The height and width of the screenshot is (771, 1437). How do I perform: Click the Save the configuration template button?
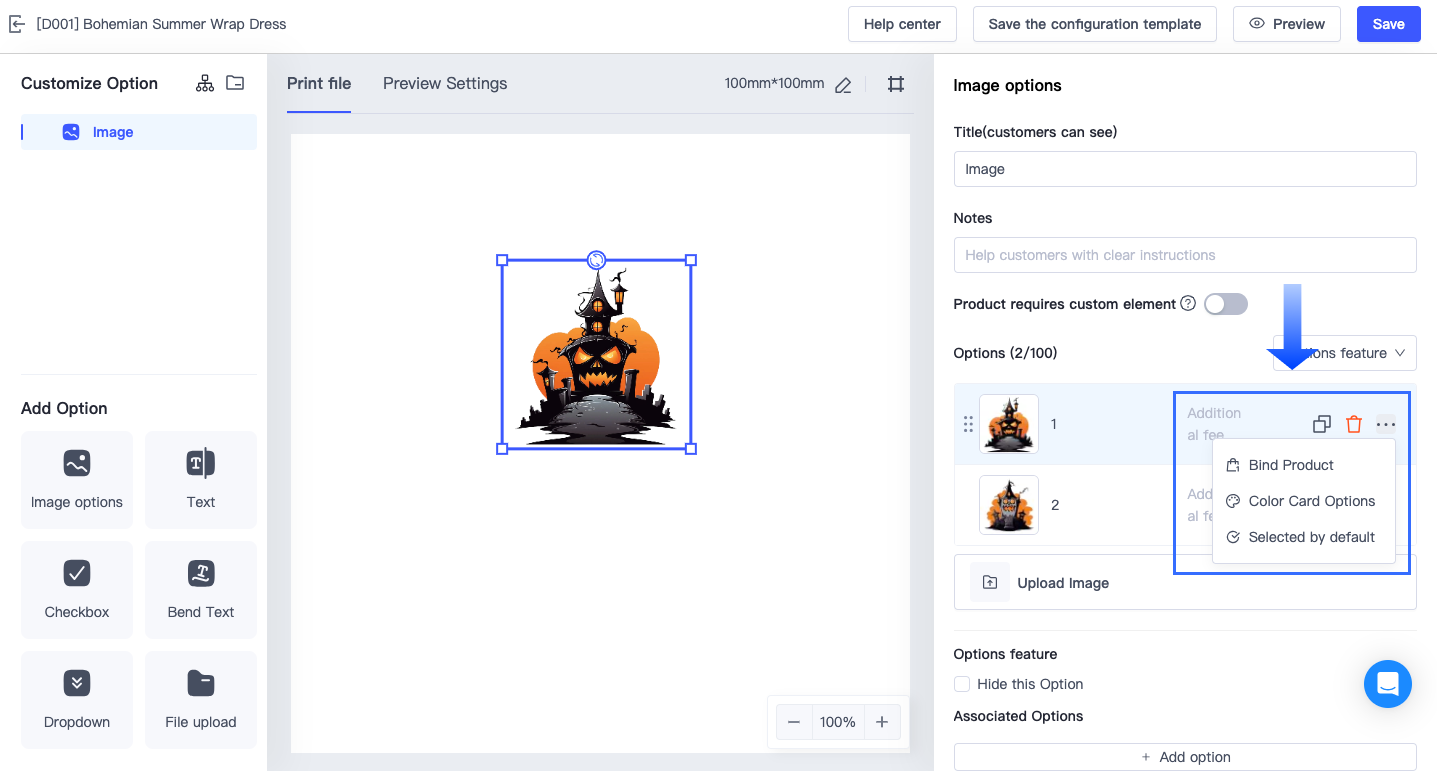click(1094, 24)
